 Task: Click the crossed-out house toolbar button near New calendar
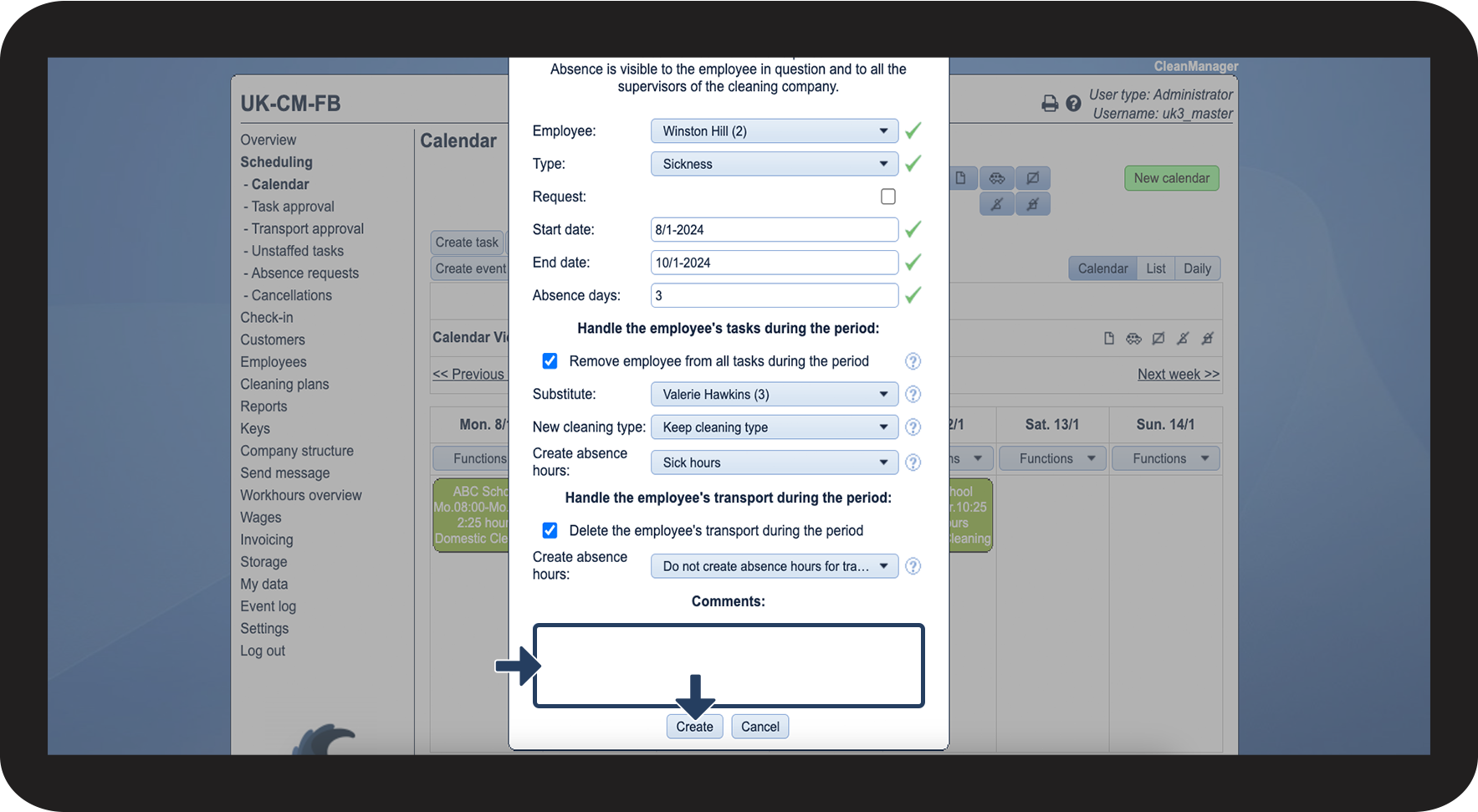tap(1033, 204)
